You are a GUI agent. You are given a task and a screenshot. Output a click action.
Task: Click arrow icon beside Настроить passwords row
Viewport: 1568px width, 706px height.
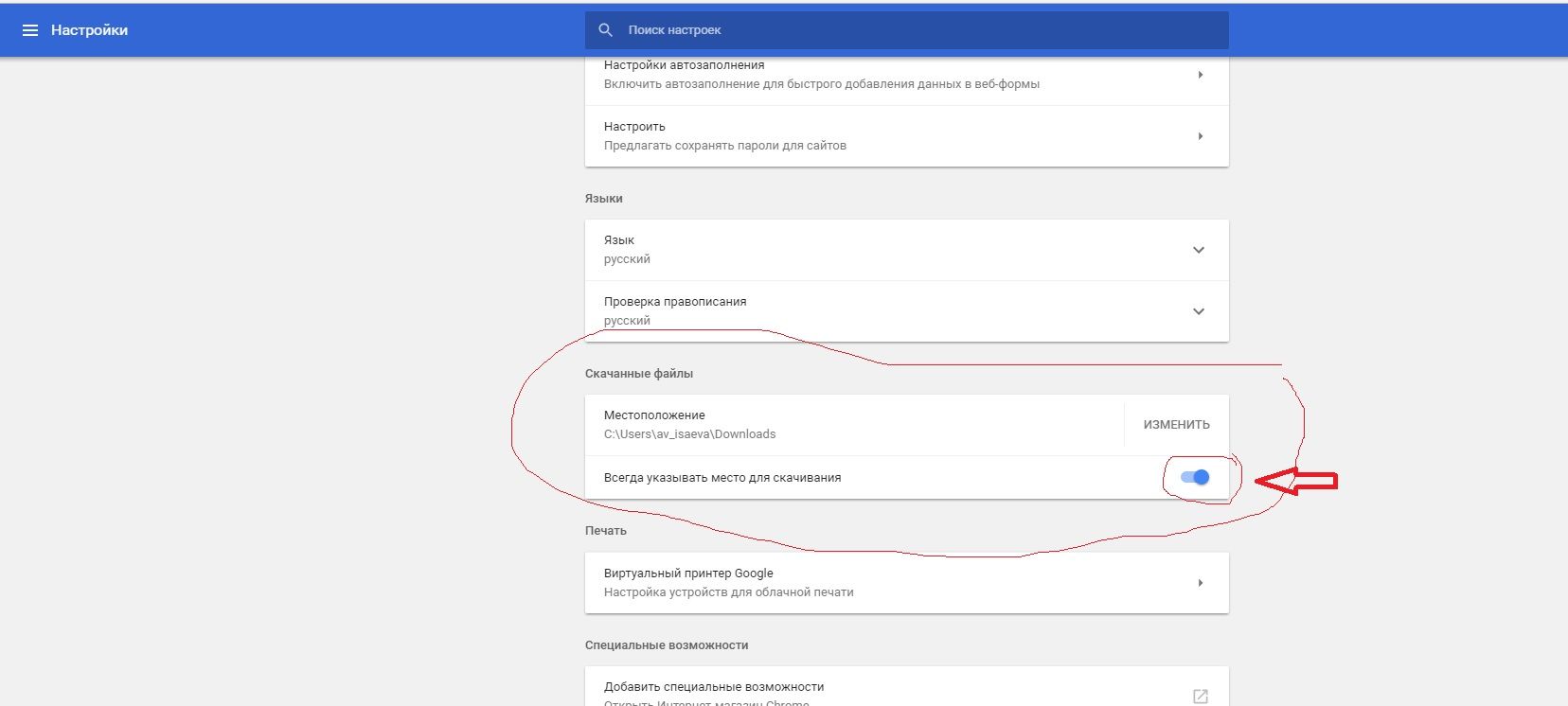coord(1200,136)
